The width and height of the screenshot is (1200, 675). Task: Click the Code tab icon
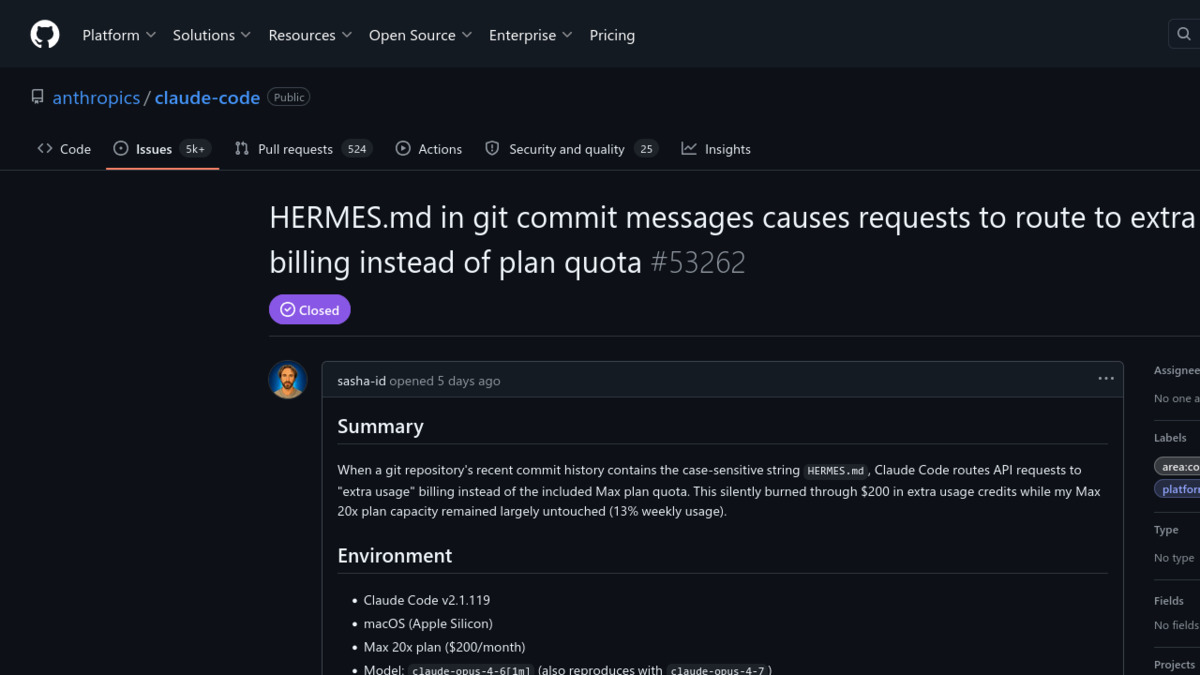click(44, 148)
